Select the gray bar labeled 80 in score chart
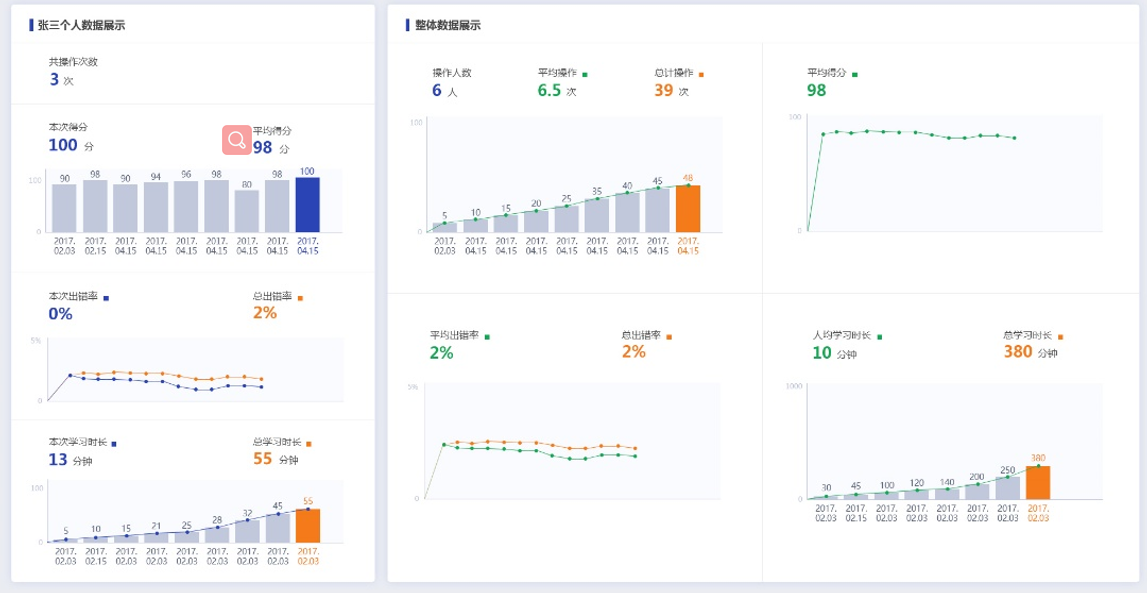The image size is (1147, 593). [x=246, y=211]
